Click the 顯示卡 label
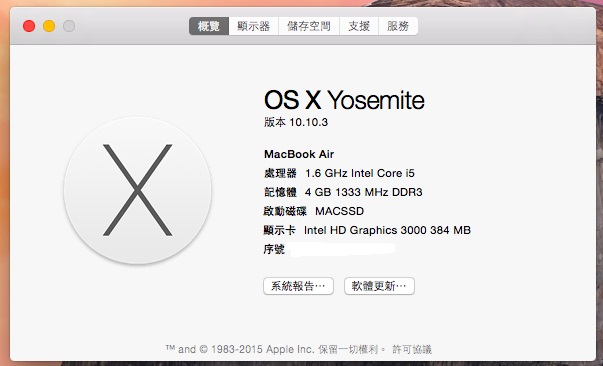Viewport: 603px width, 366px height. [x=280, y=230]
